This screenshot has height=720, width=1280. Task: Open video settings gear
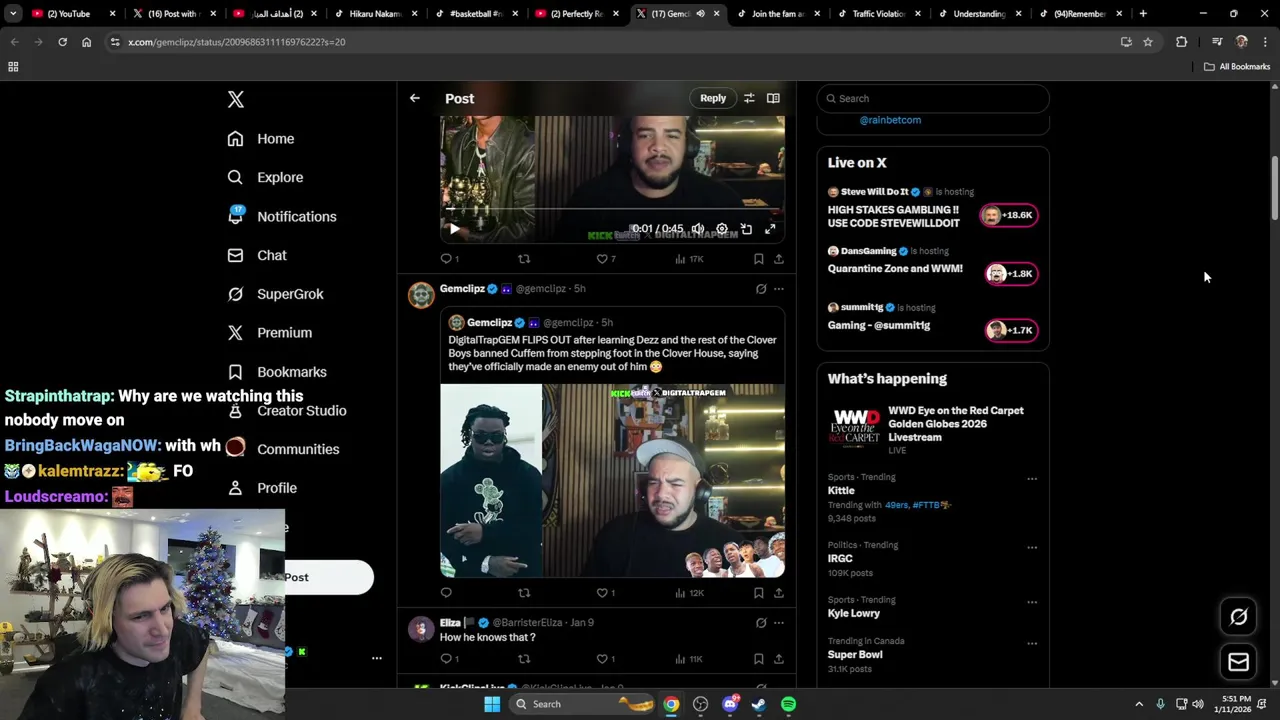point(722,229)
